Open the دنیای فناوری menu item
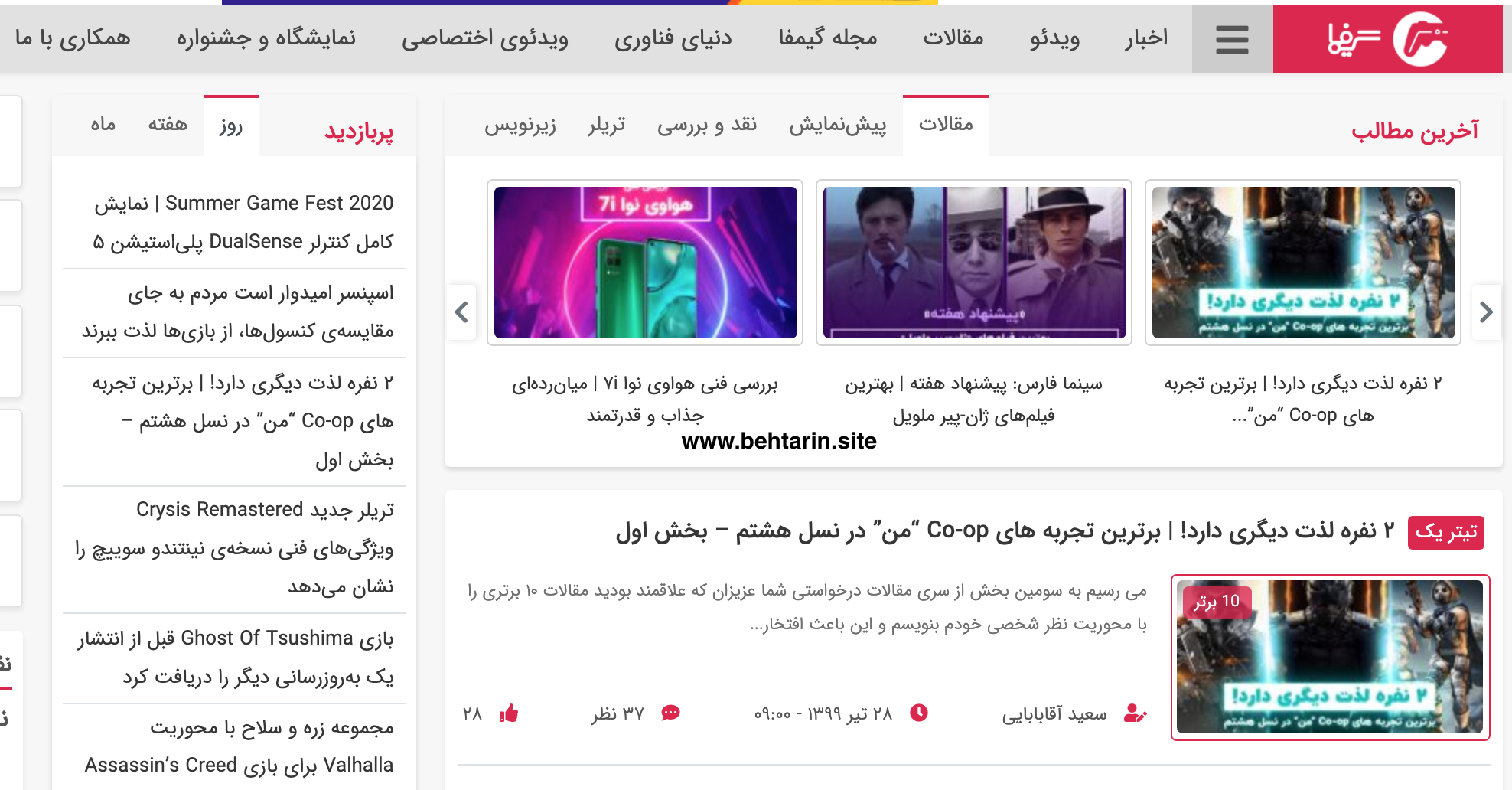The width and height of the screenshot is (1512, 790). click(x=673, y=38)
